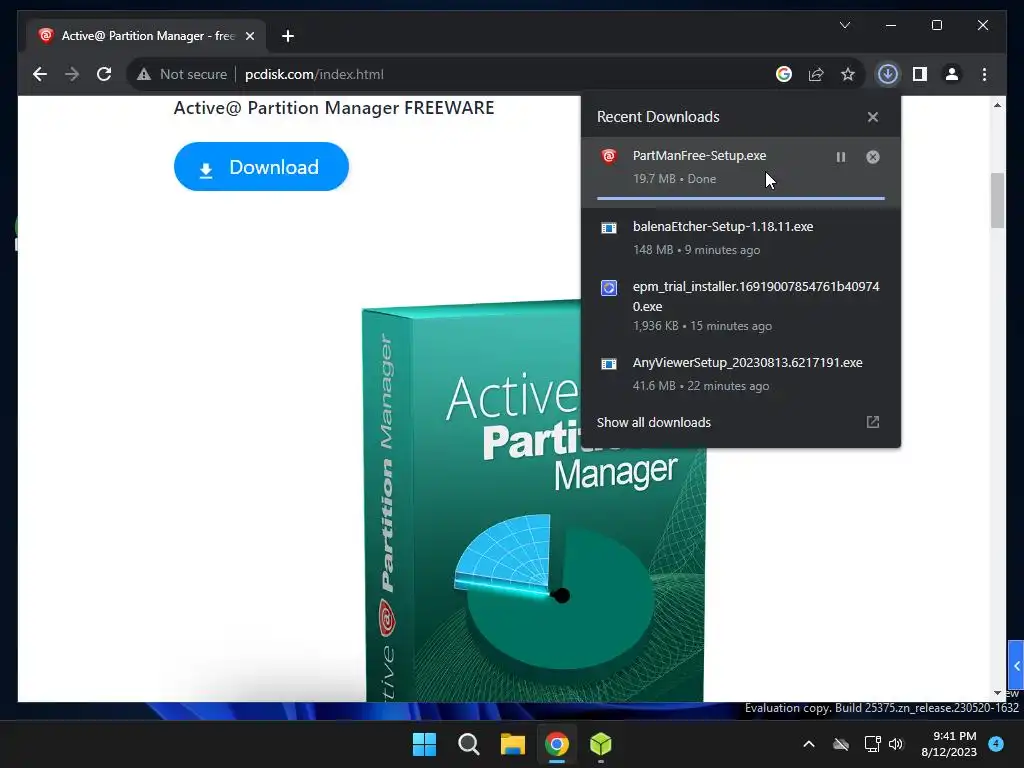The height and width of the screenshot is (768, 1024).
Task: Show all downloads
Action: pyautogui.click(x=654, y=423)
